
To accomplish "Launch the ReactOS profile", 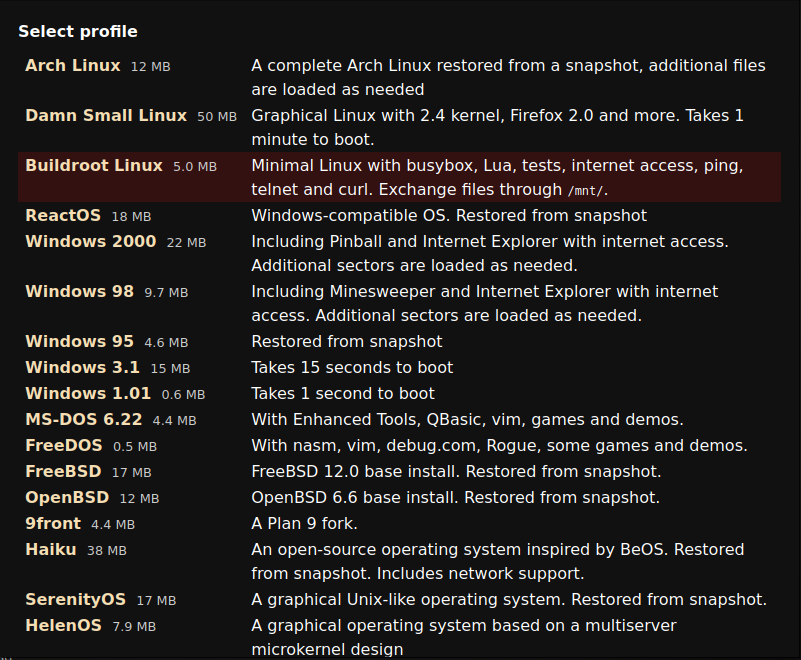I will tap(63, 215).
